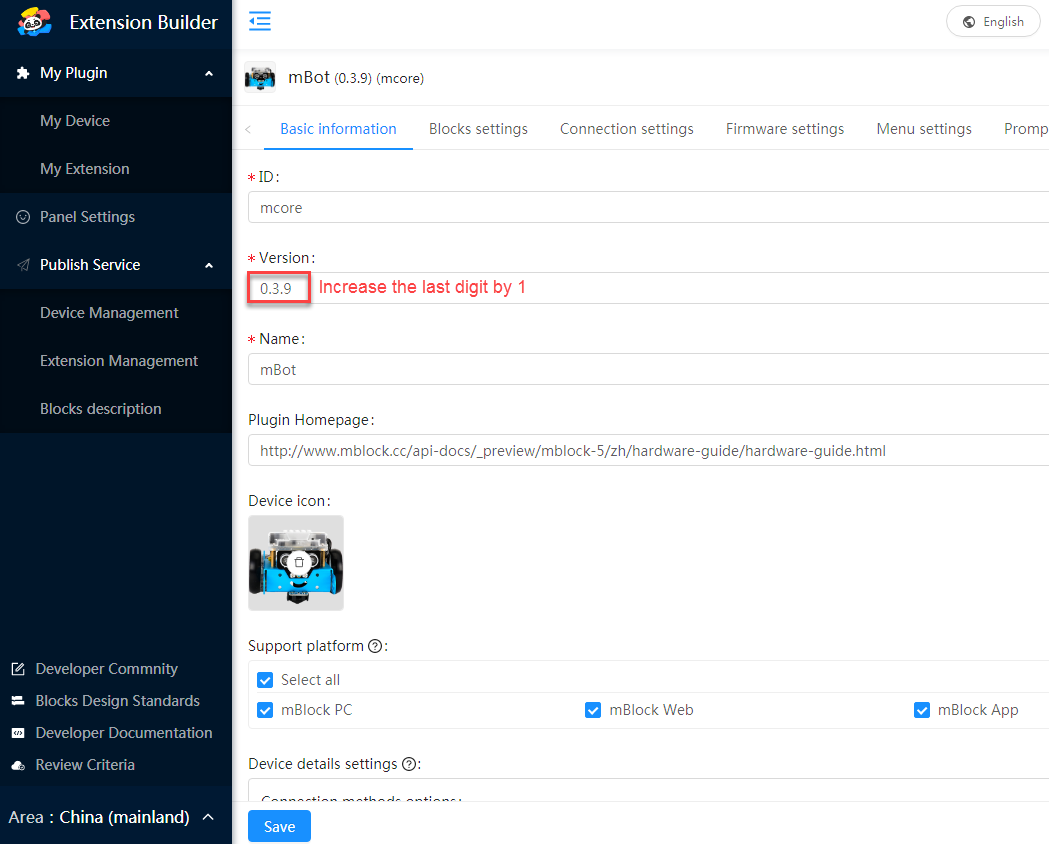
Task: Collapse the sidebar with the menu fold icon
Action: [x=260, y=21]
